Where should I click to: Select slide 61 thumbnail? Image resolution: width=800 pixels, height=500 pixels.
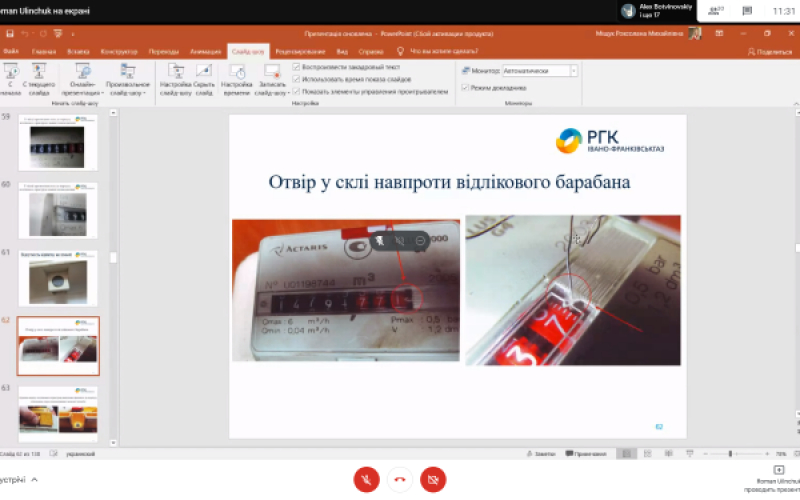tap(58, 278)
